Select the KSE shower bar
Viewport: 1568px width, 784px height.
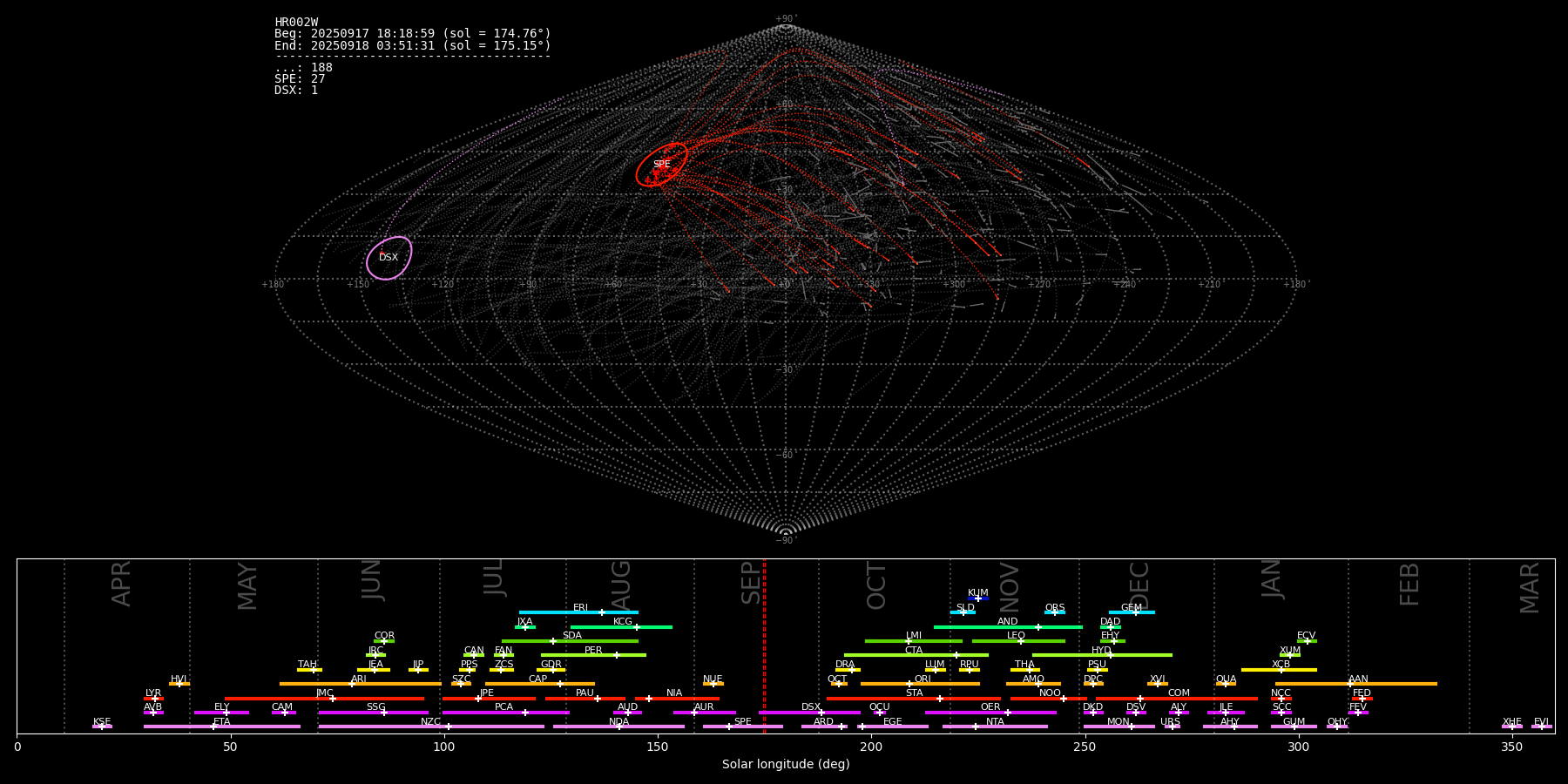(x=102, y=727)
